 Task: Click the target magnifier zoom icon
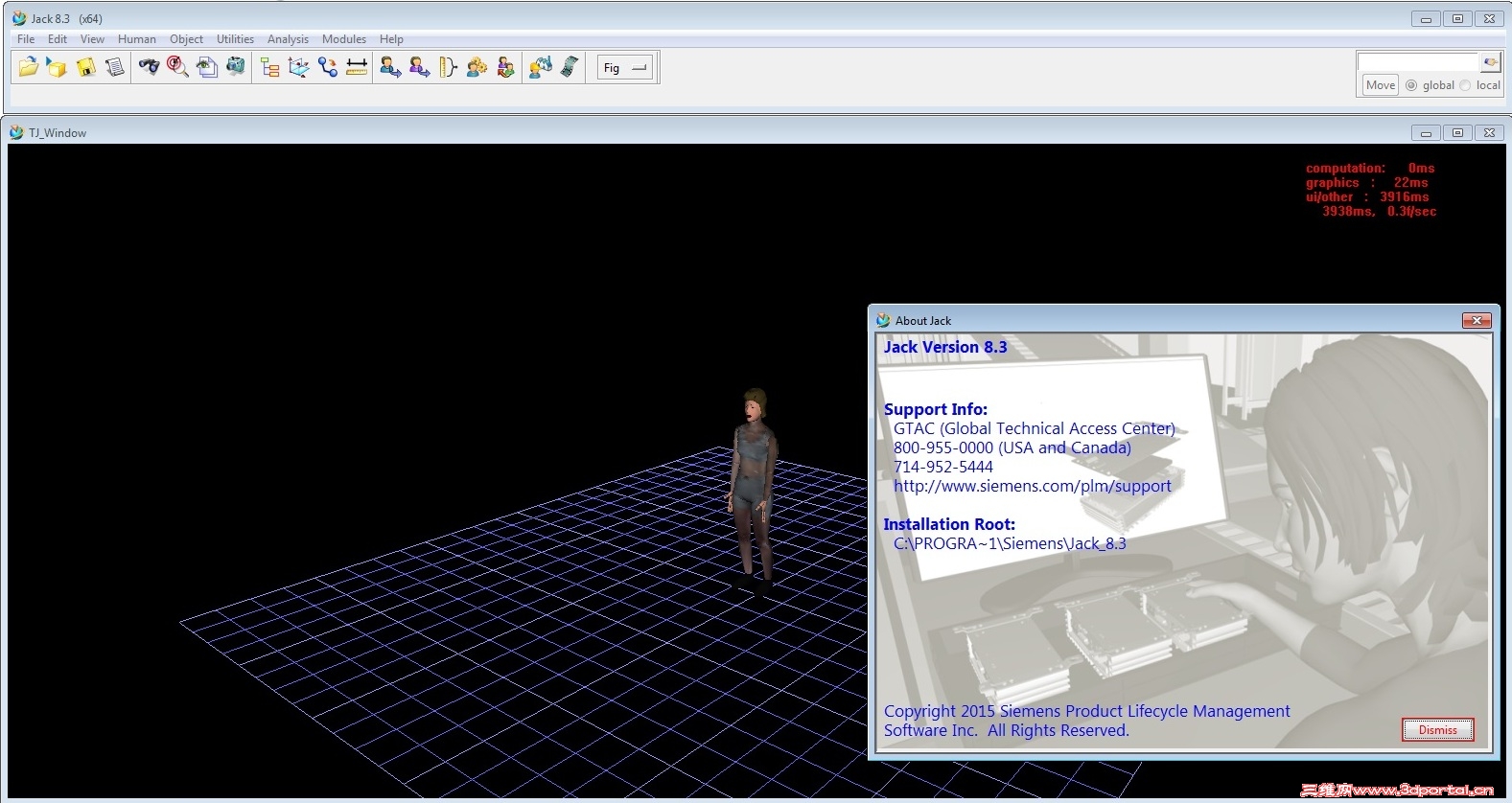[x=177, y=67]
